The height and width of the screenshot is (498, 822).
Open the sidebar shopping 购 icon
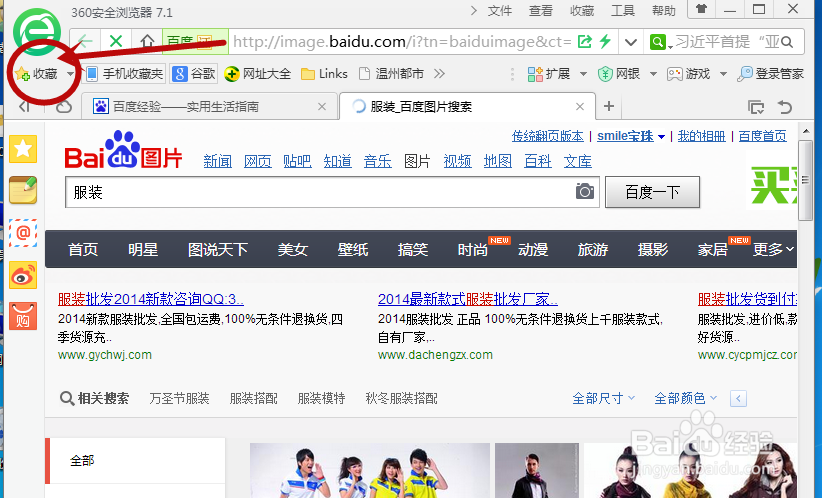click(x=23, y=316)
